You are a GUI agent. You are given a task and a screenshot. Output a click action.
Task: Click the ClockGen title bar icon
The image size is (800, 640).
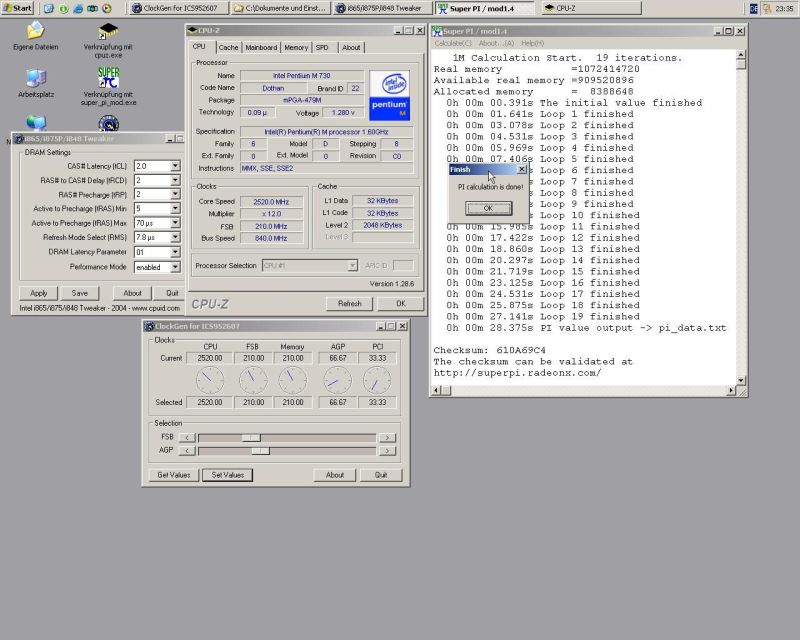[x=149, y=326]
